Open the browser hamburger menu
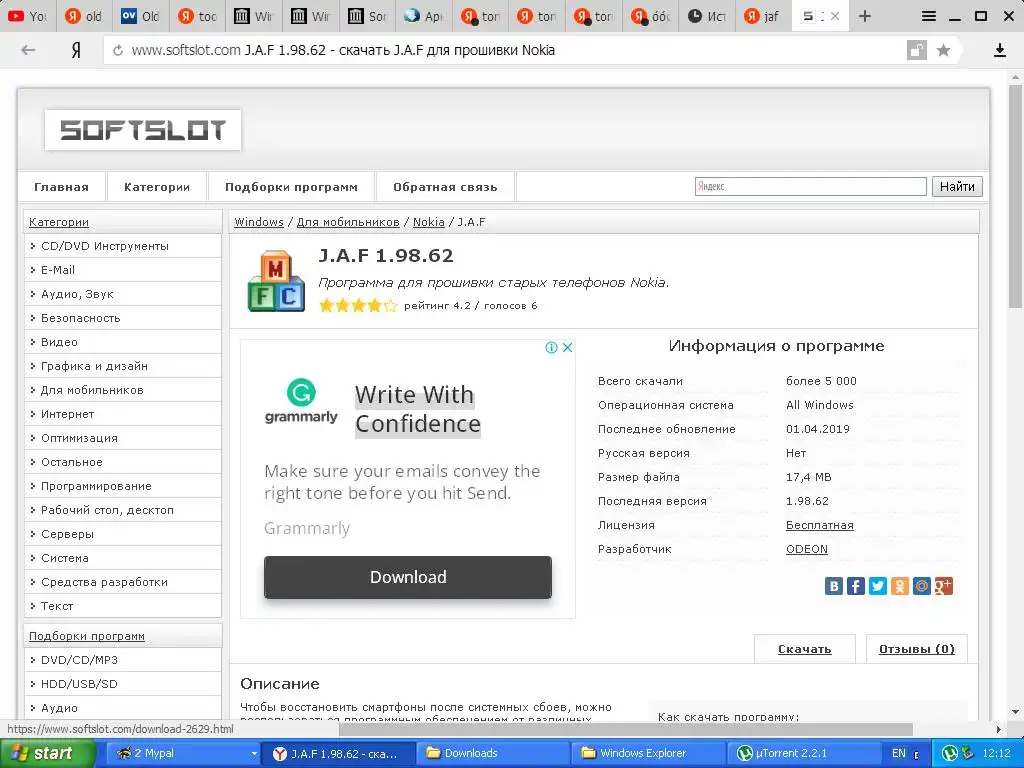 click(x=929, y=16)
